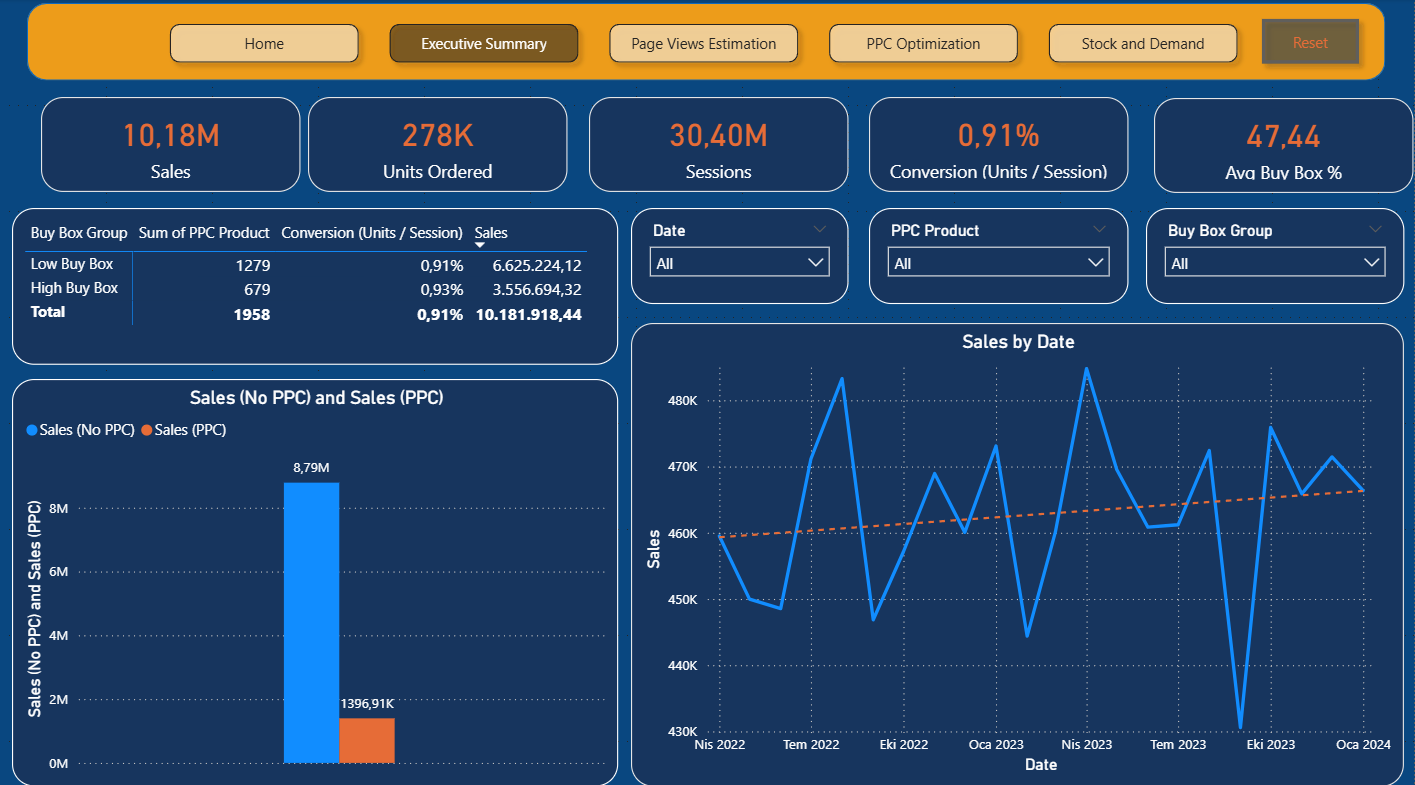
Task: Click the Conversion (Units / Session) column header
Action: point(372,233)
